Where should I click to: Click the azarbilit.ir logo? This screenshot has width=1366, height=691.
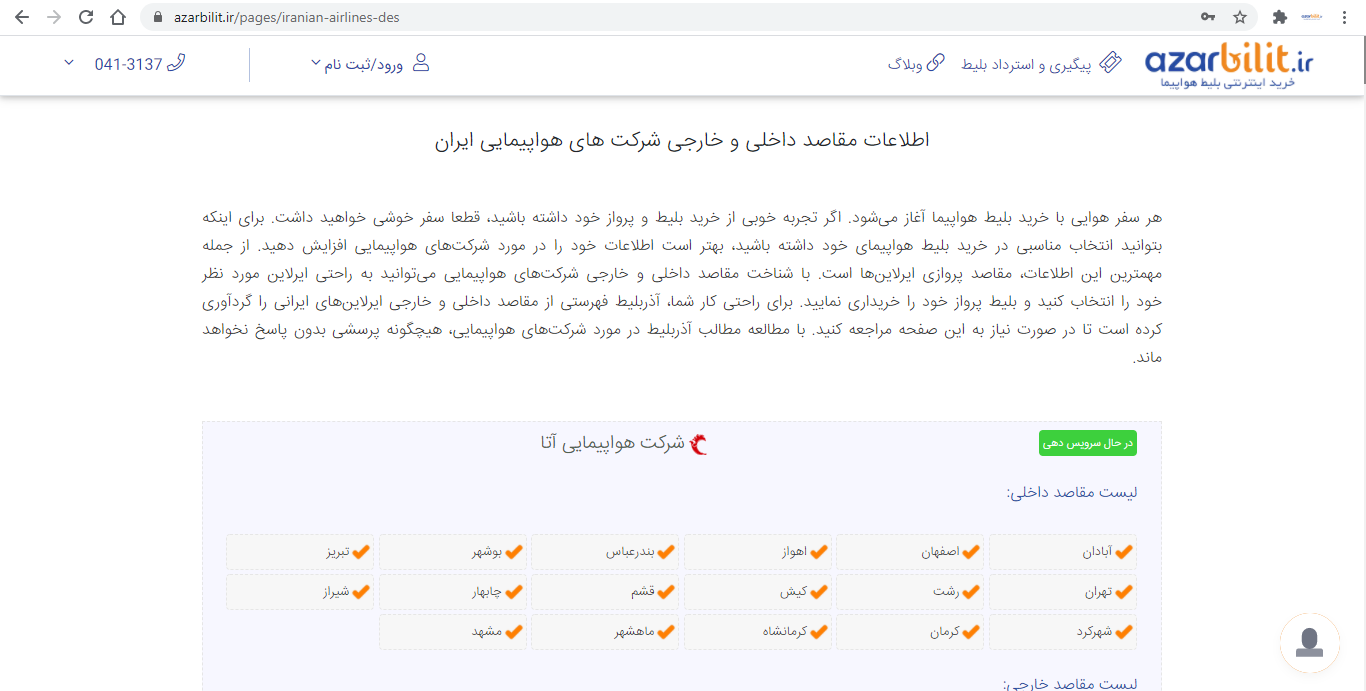point(1229,65)
